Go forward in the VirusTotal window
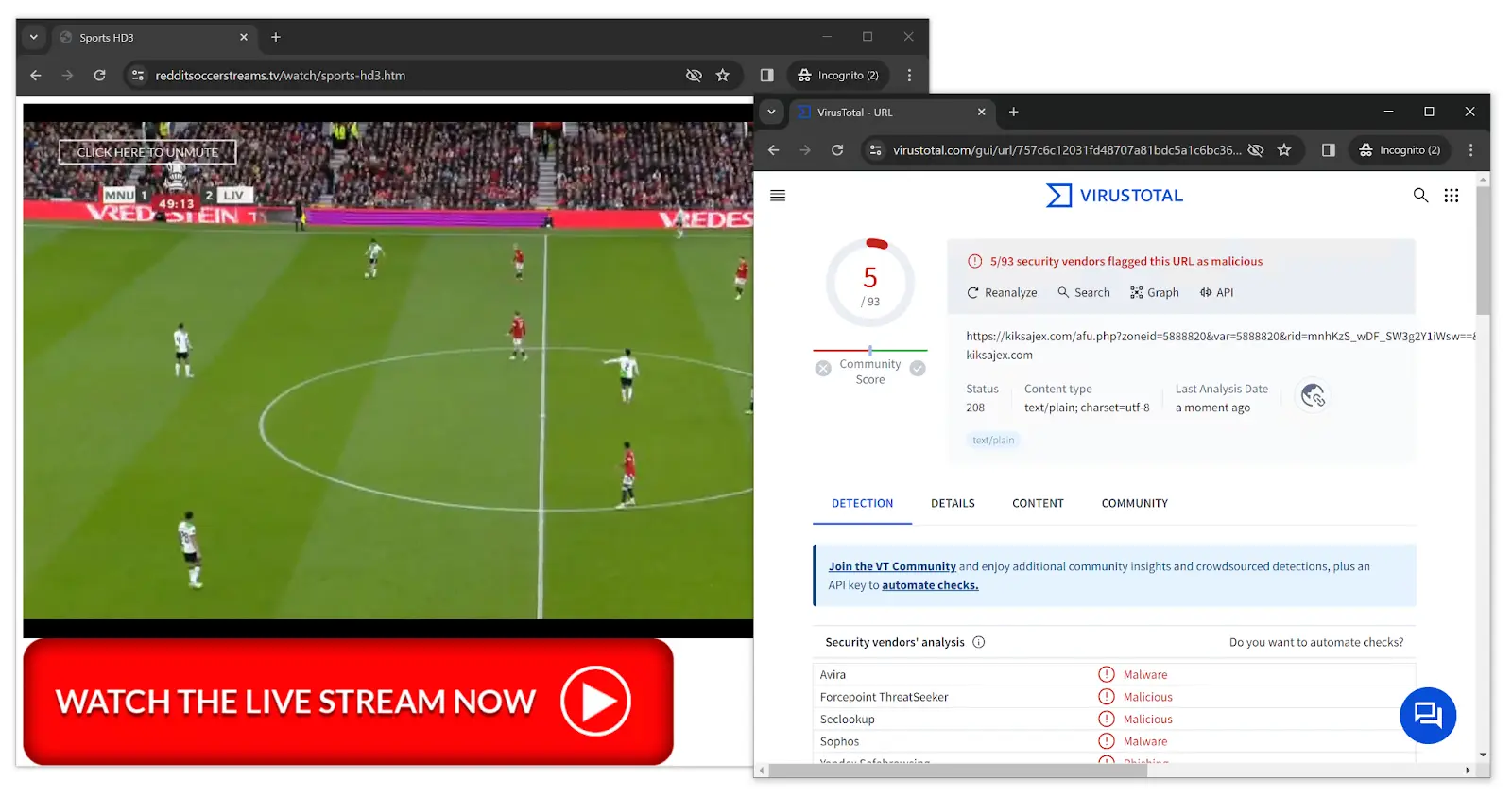Viewport: 1512px width, 798px height. pyautogui.click(x=805, y=149)
